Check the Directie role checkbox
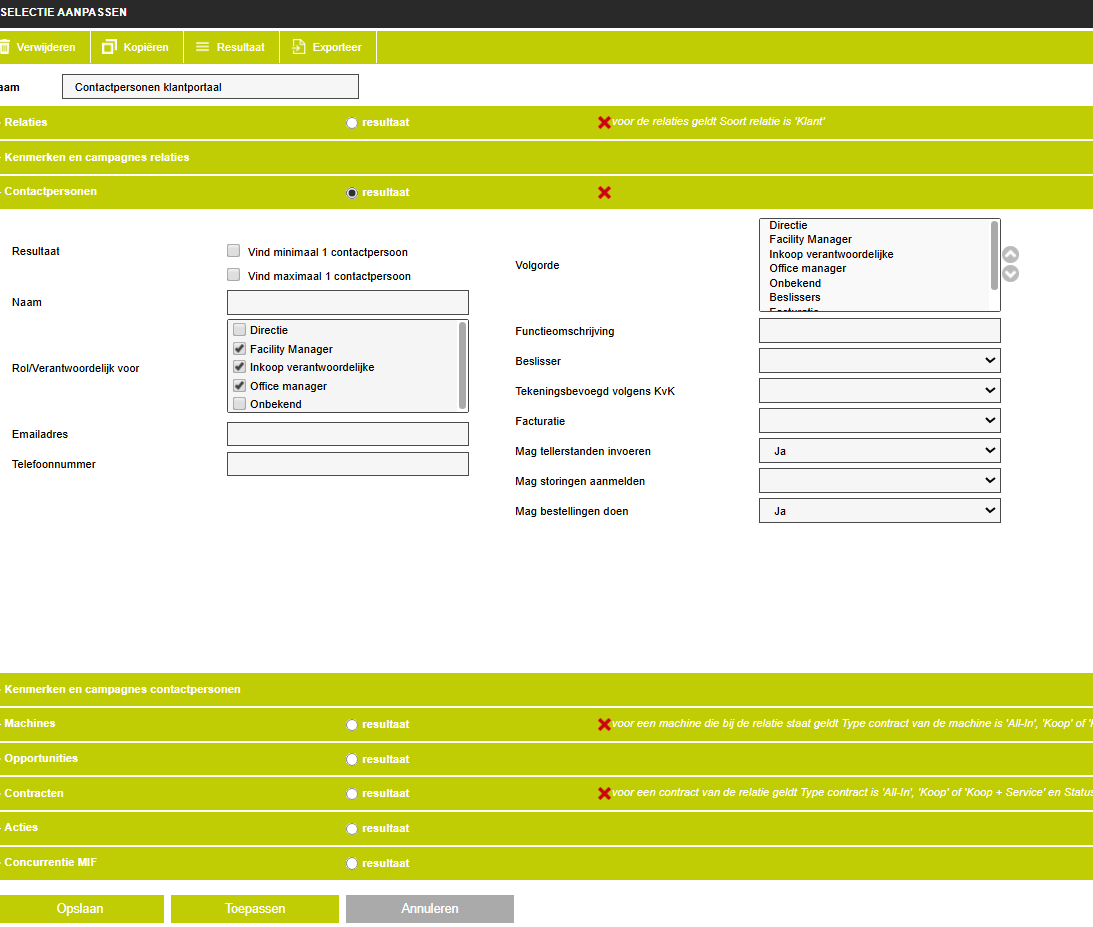Viewport: 1093px width, 927px height. pos(239,330)
